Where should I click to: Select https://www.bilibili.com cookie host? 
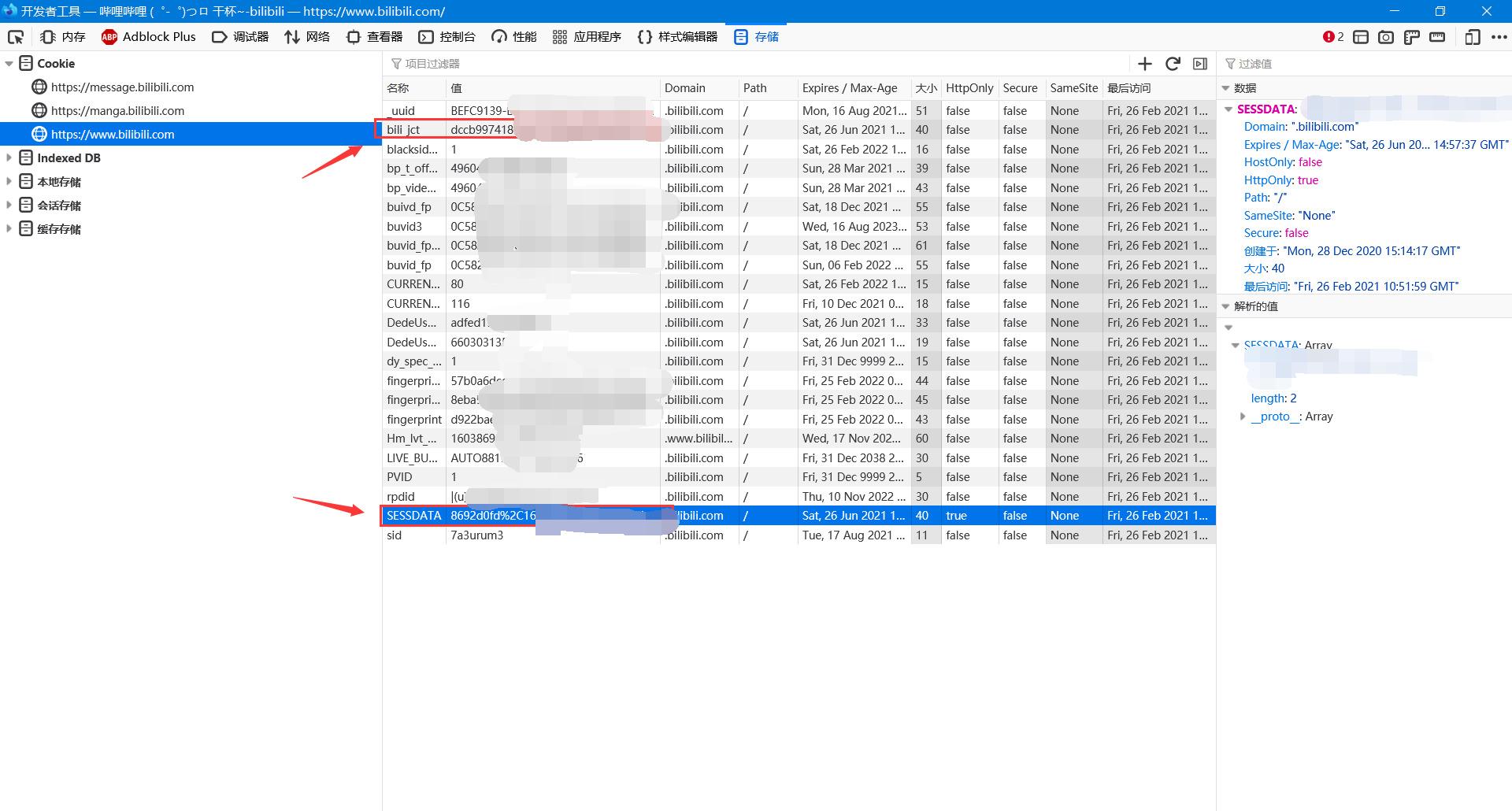coord(113,135)
